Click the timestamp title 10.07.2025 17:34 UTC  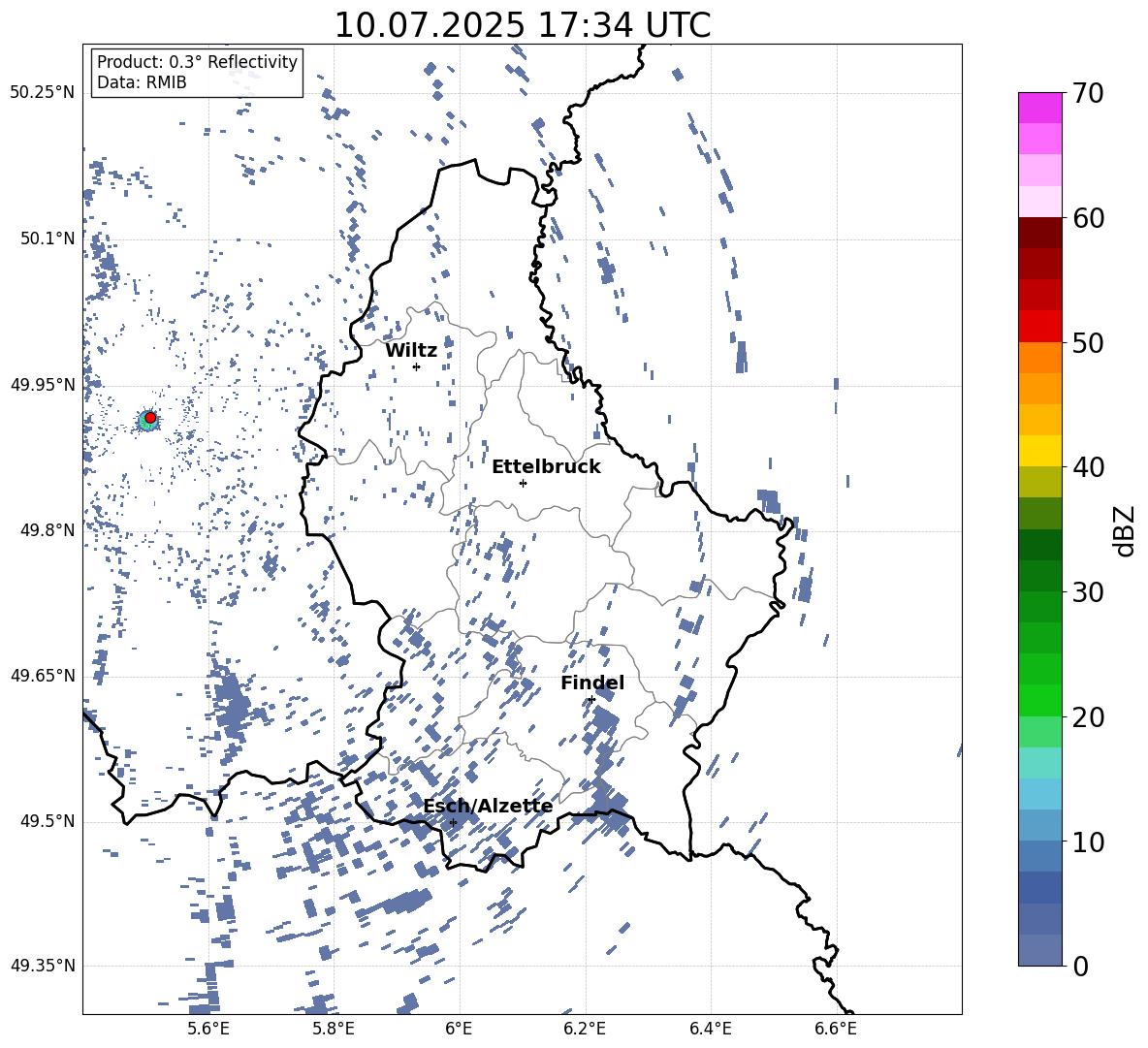click(x=522, y=25)
